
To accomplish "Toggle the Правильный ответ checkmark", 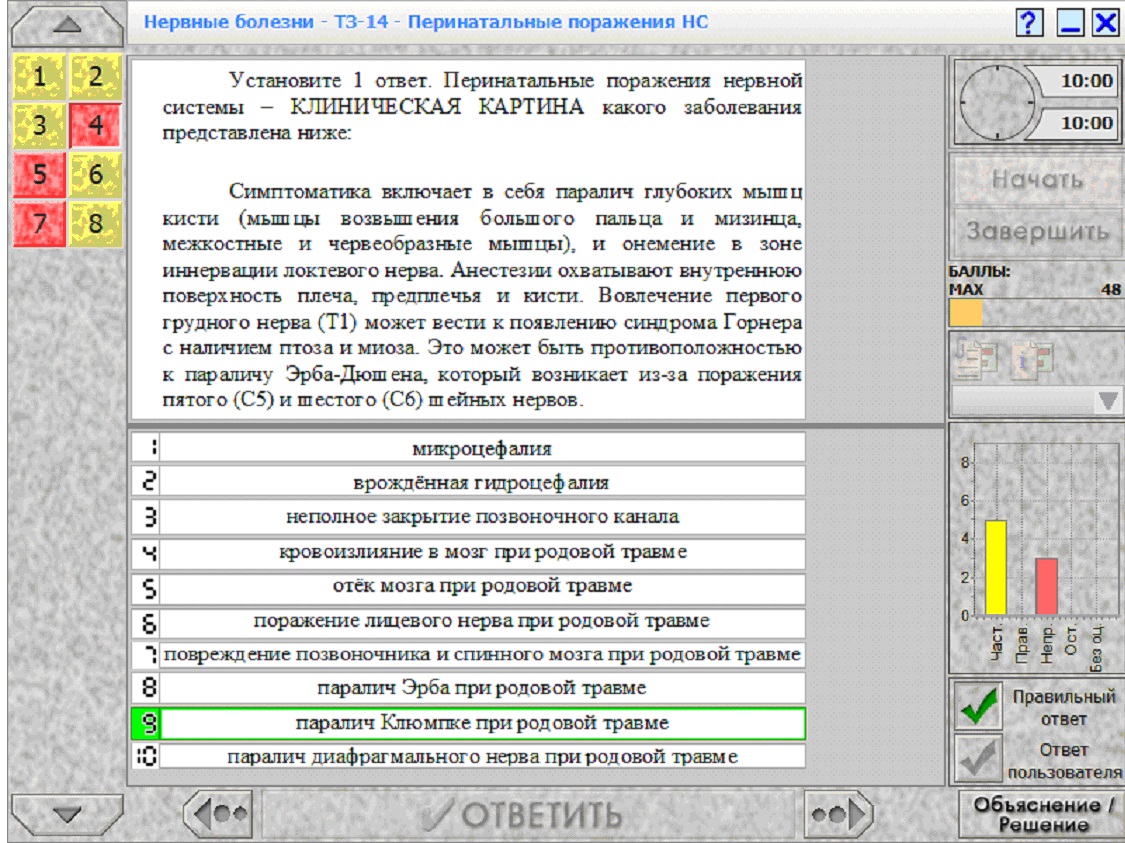I will (x=978, y=706).
